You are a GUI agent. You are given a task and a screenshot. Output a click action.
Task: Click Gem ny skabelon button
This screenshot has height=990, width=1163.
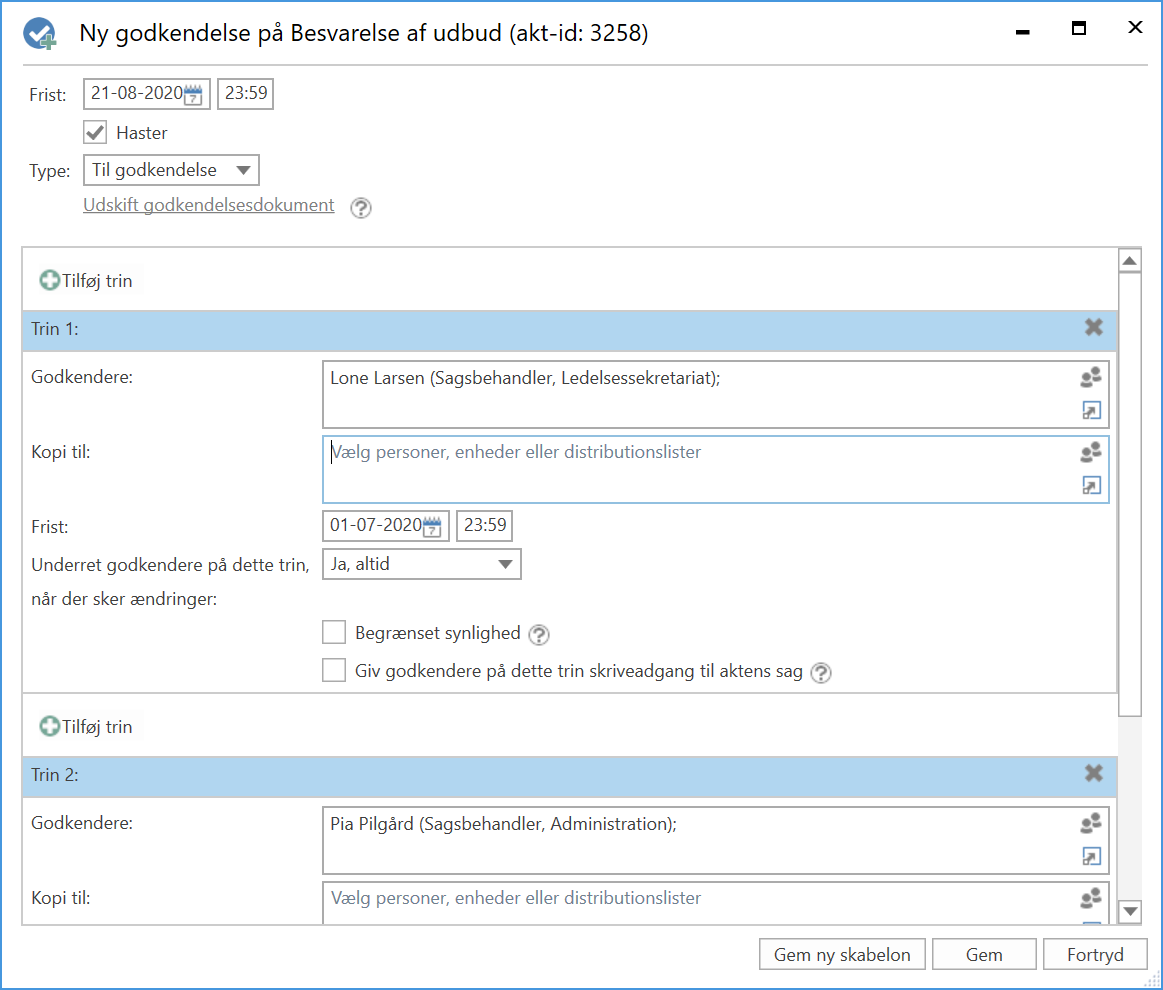842,954
